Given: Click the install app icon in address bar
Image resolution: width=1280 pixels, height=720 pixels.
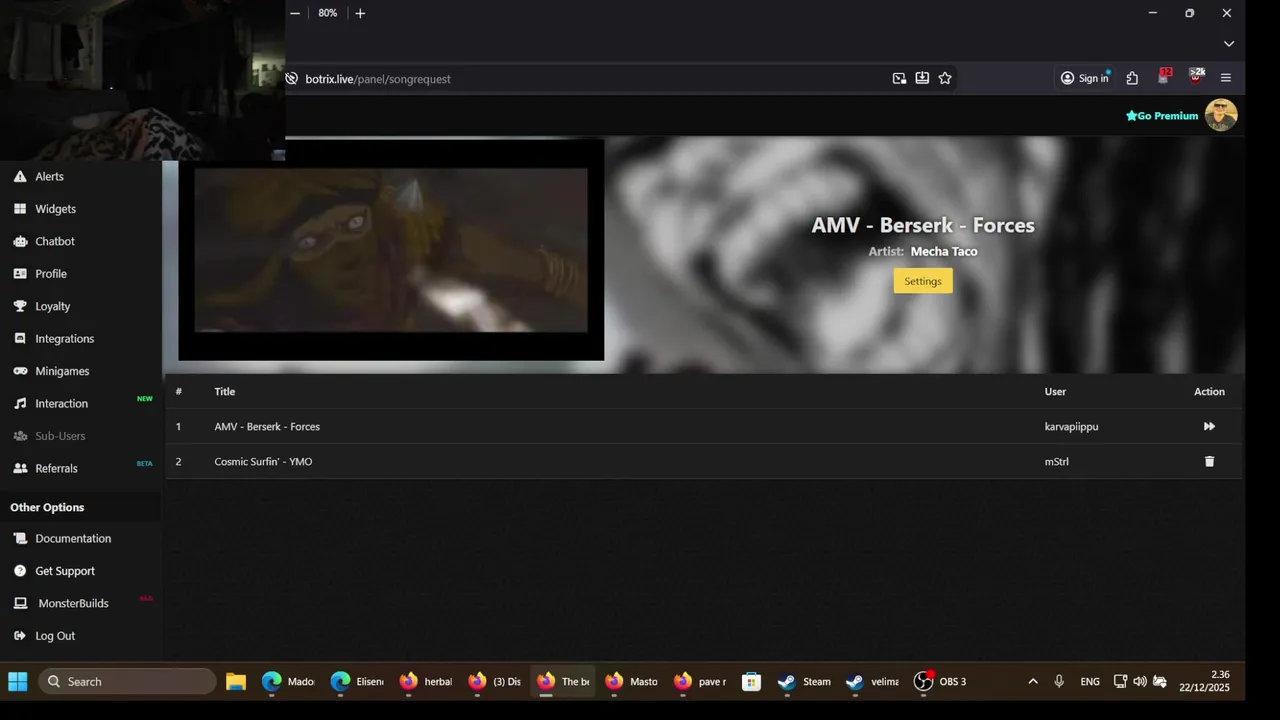Looking at the screenshot, I should [922, 78].
